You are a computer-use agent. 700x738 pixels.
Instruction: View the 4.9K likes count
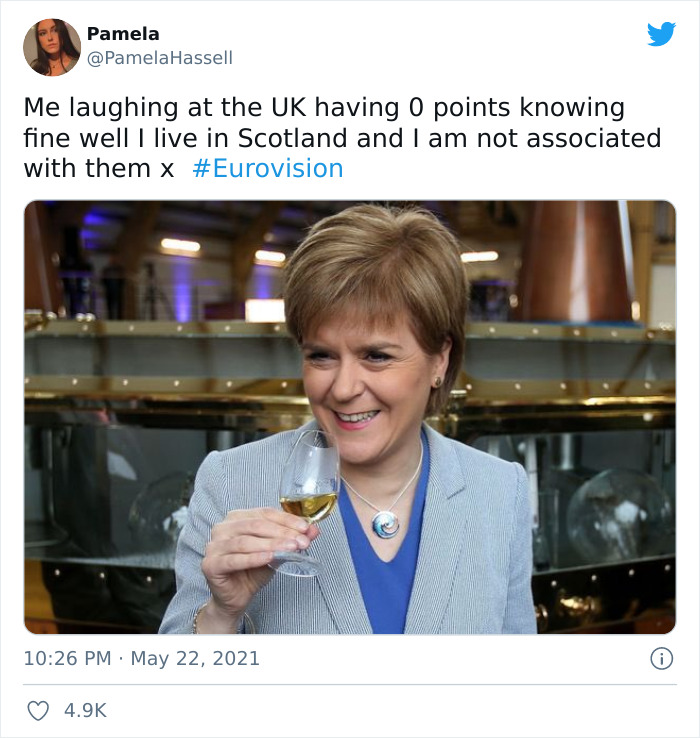click(86, 710)
